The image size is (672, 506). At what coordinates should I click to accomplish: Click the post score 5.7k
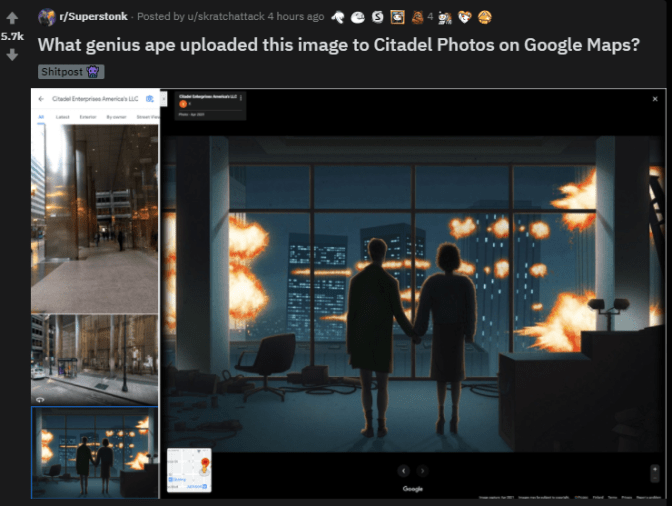click(x=12, y=36)
